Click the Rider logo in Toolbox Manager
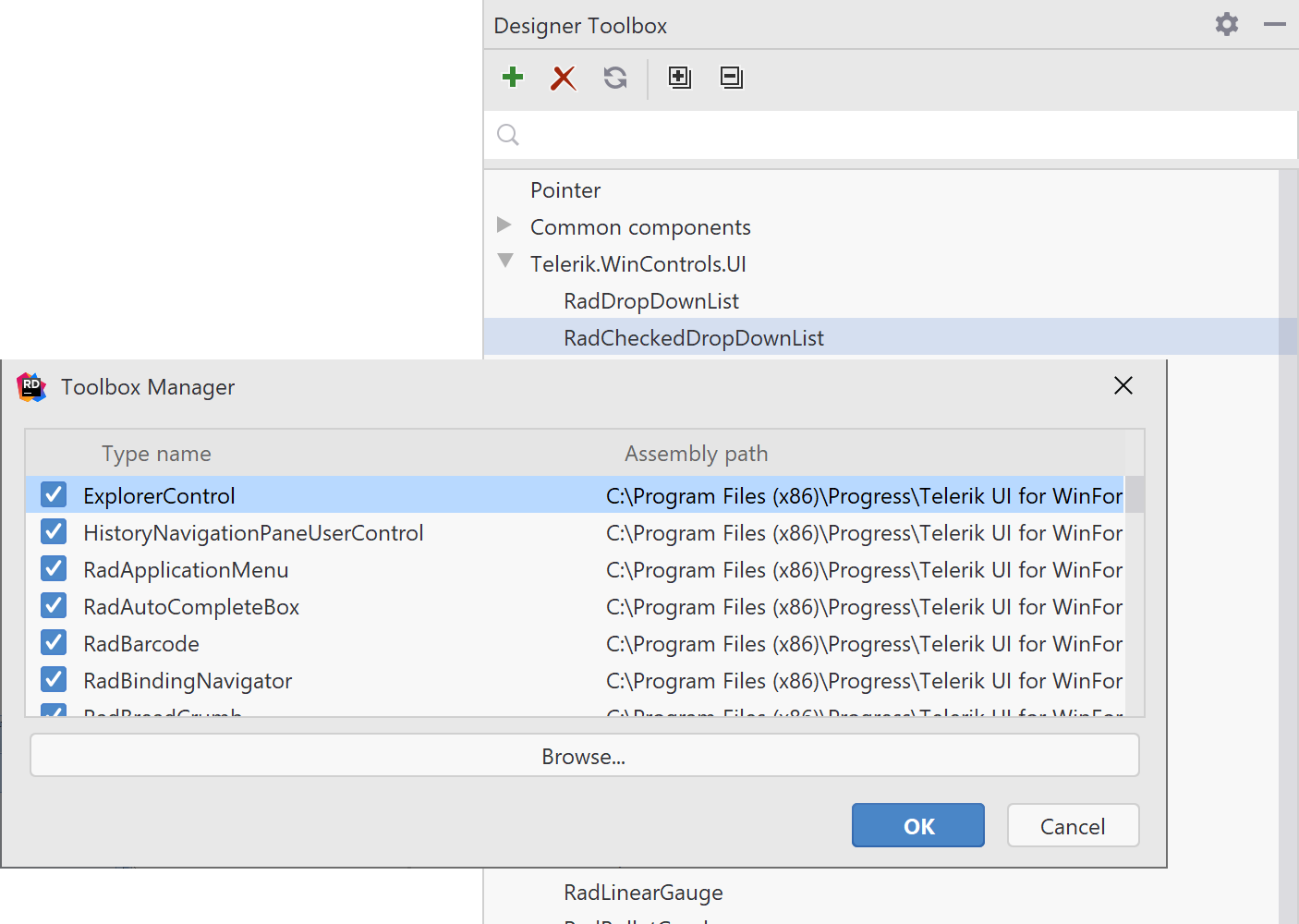Screen dimensions: 1299x924 31,386
